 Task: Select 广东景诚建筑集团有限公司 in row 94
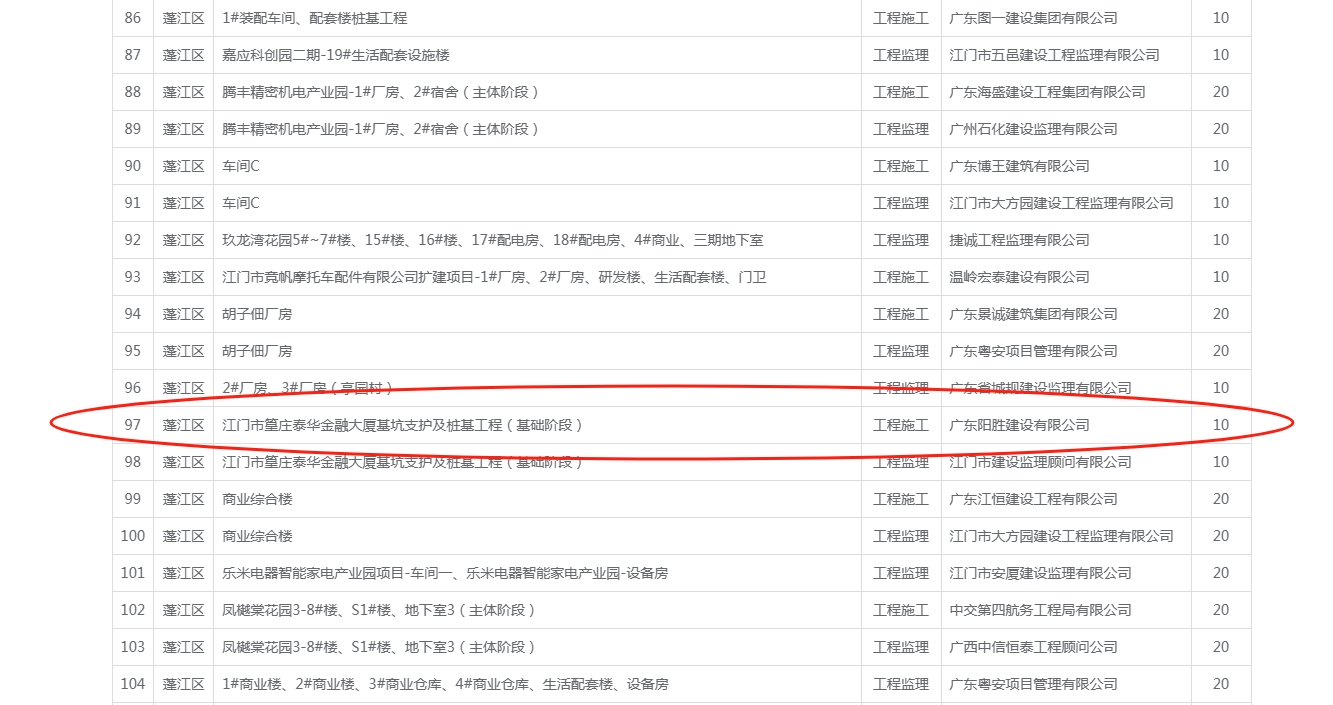click(1033, 314)
